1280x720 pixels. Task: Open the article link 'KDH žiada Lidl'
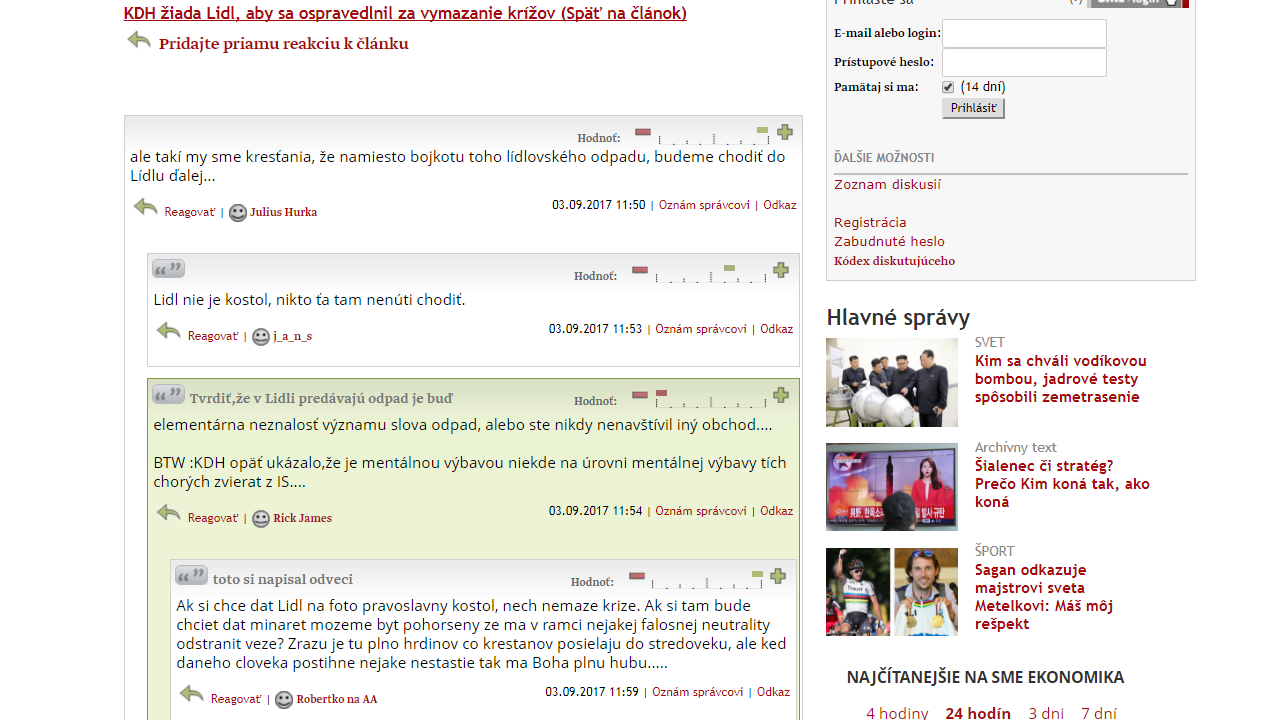coord(405,13)
